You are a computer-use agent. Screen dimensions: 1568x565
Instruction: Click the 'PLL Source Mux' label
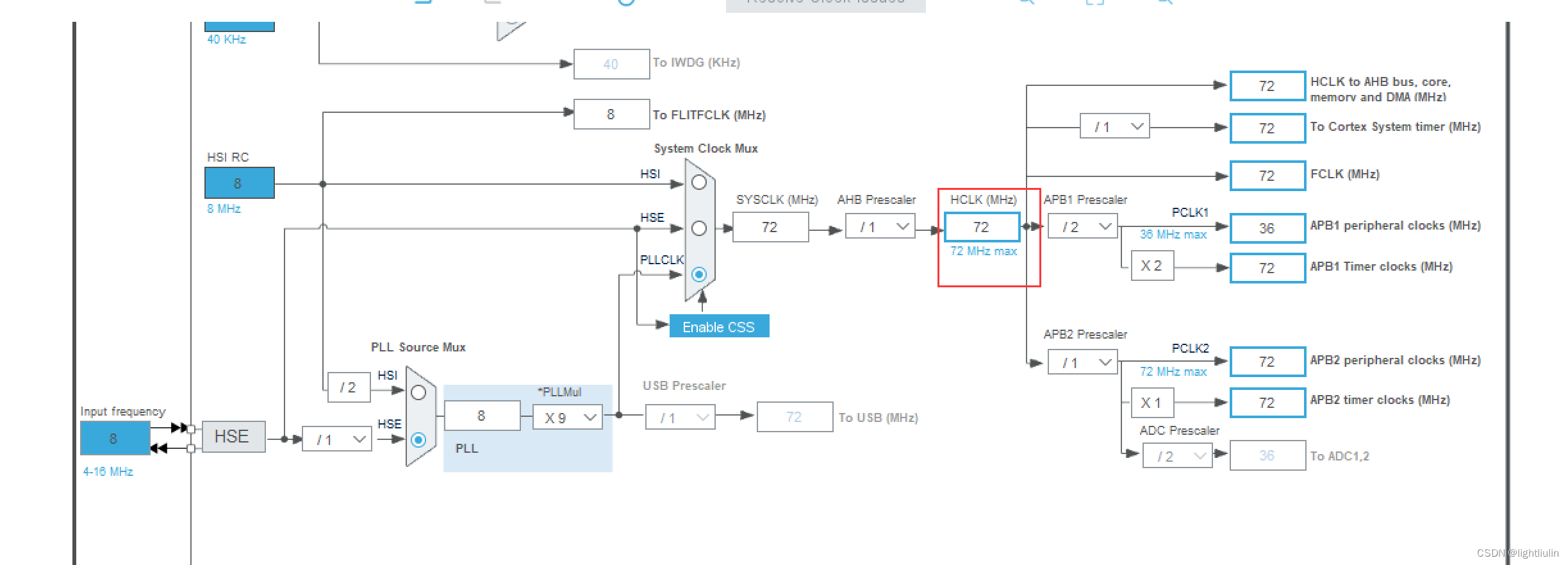(418, 347)
